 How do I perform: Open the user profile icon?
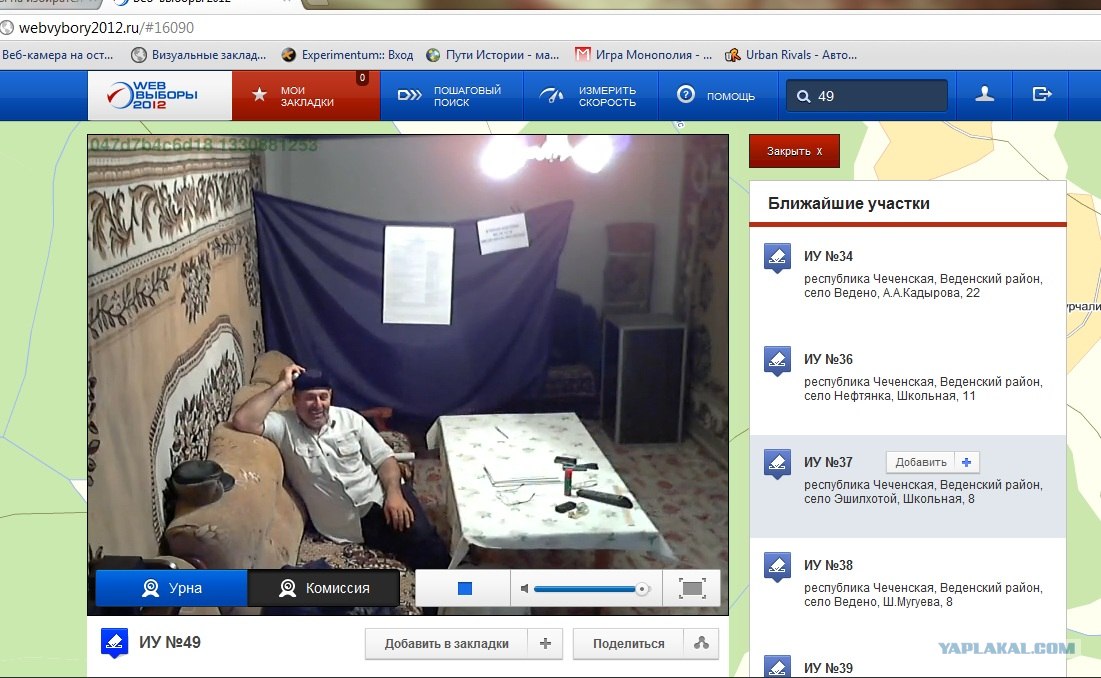pyautogui.click(x=984, y=94)
